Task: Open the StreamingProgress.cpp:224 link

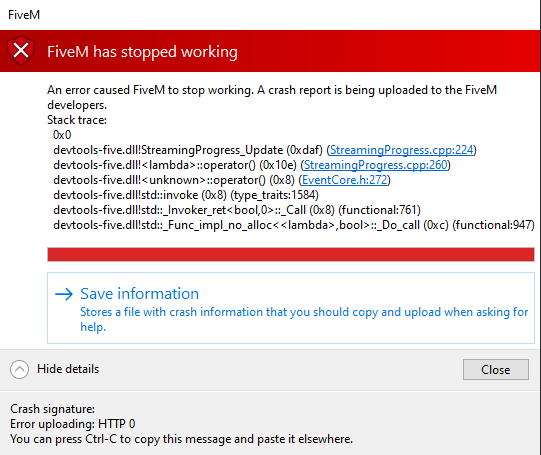Action: [x=401, y=150]
